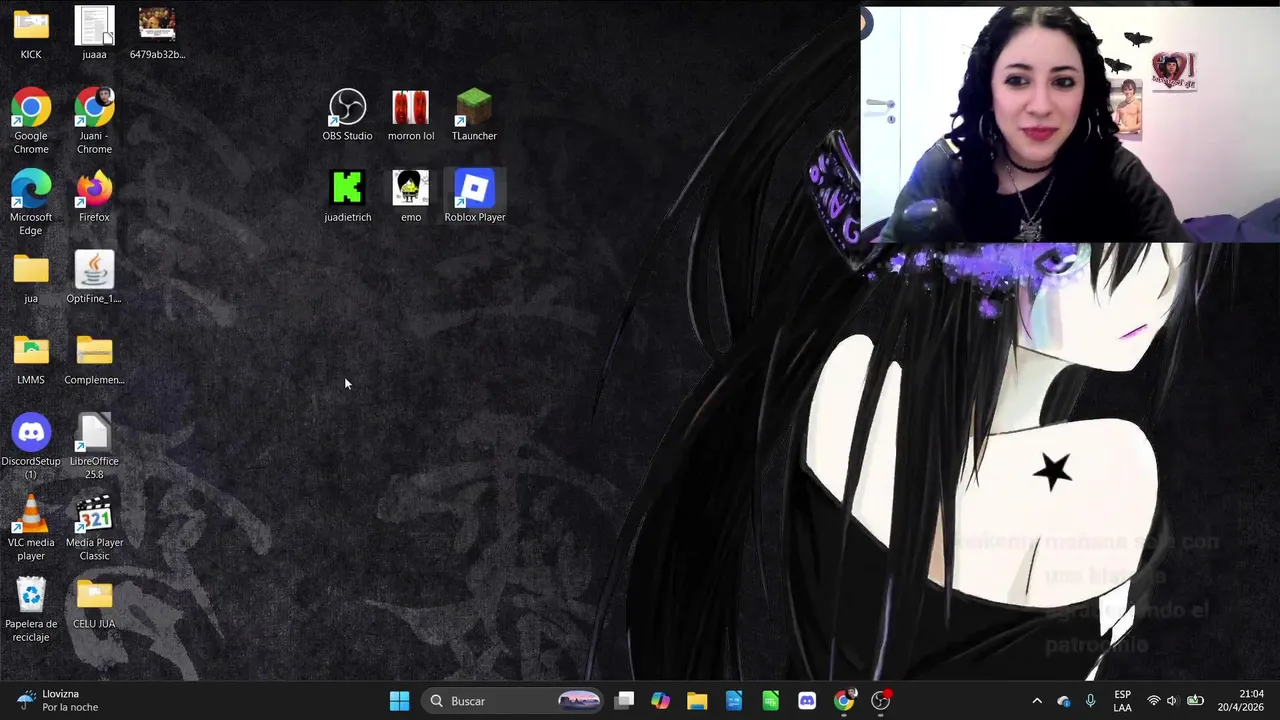This screenshot has height=720, width=1280.
Task: Open the LMMS desktop shortcut
Action: (31, 358)
